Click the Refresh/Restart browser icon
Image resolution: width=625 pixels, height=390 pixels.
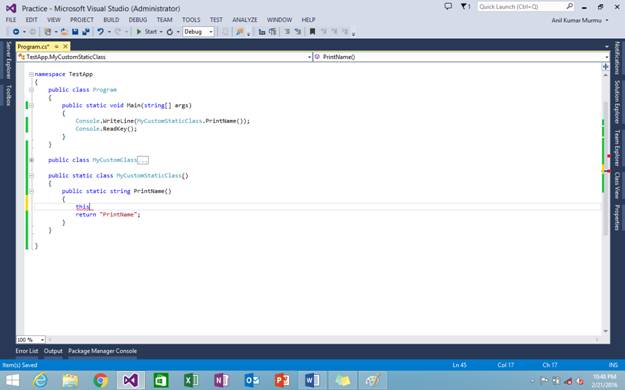coord(170,32)
